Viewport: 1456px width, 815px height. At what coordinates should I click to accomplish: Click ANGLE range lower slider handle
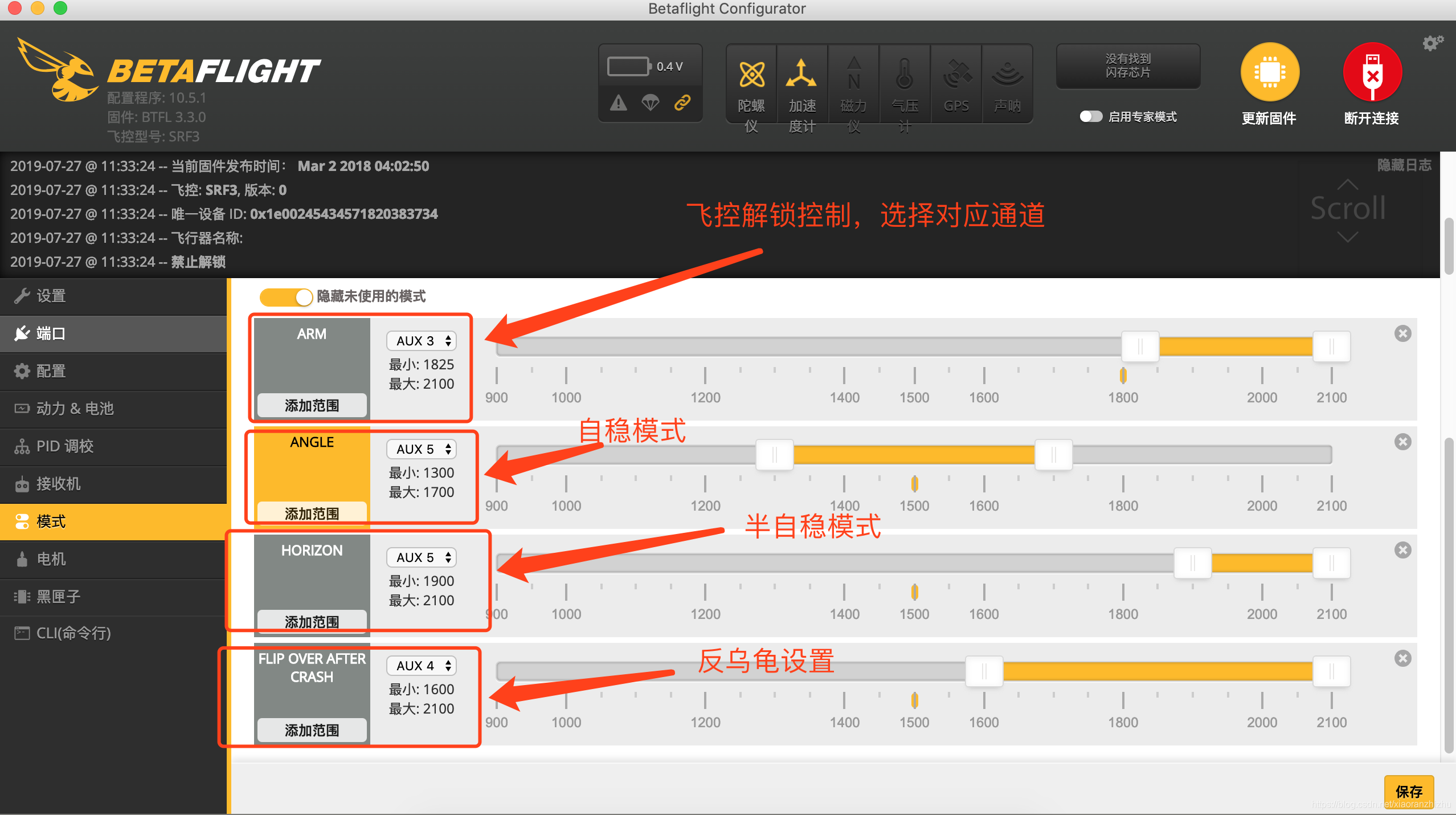tap(775, 454)
